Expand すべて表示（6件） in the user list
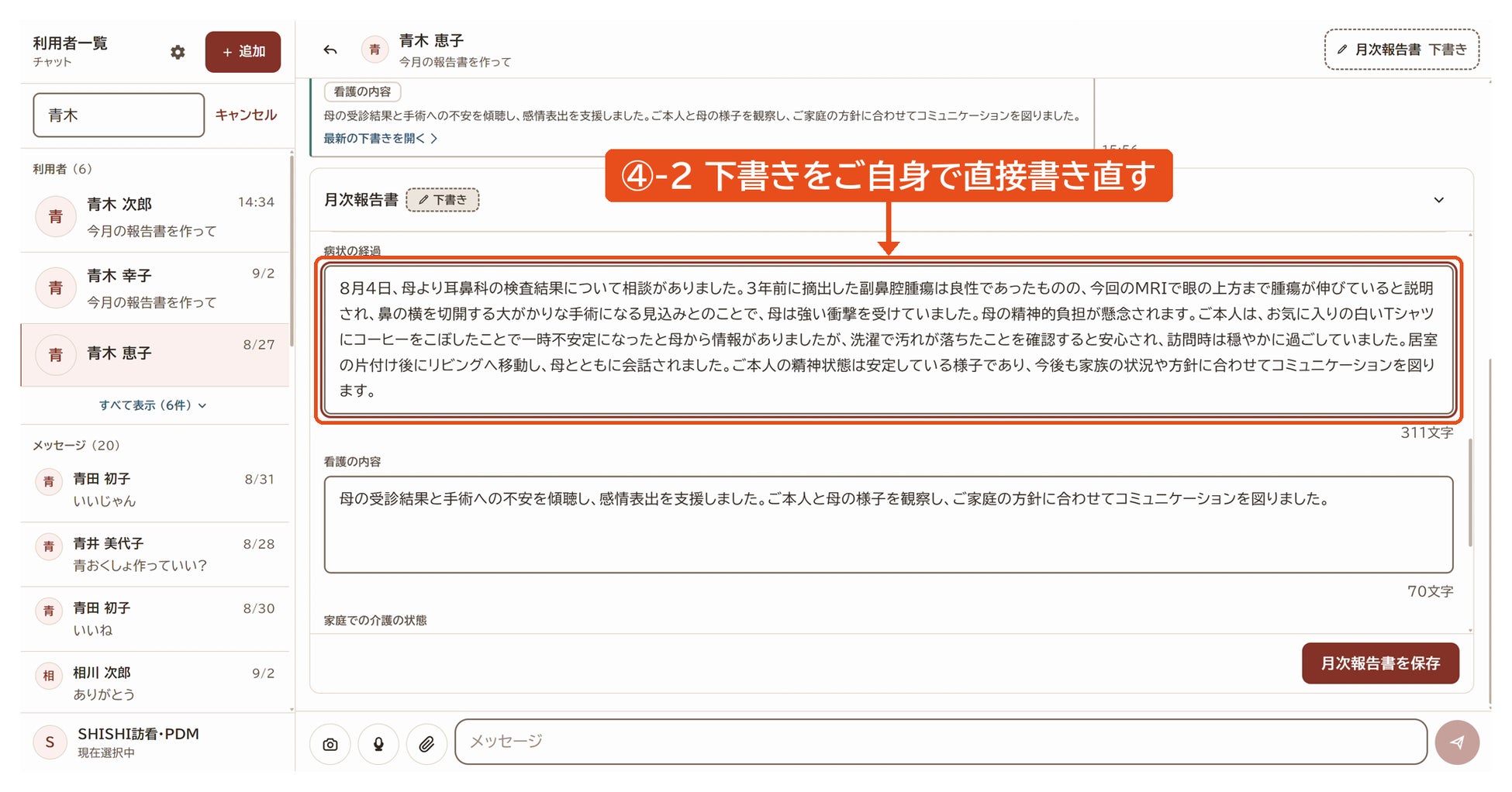This screenshot has height=792, width=1512. click(x=153, y=405)
